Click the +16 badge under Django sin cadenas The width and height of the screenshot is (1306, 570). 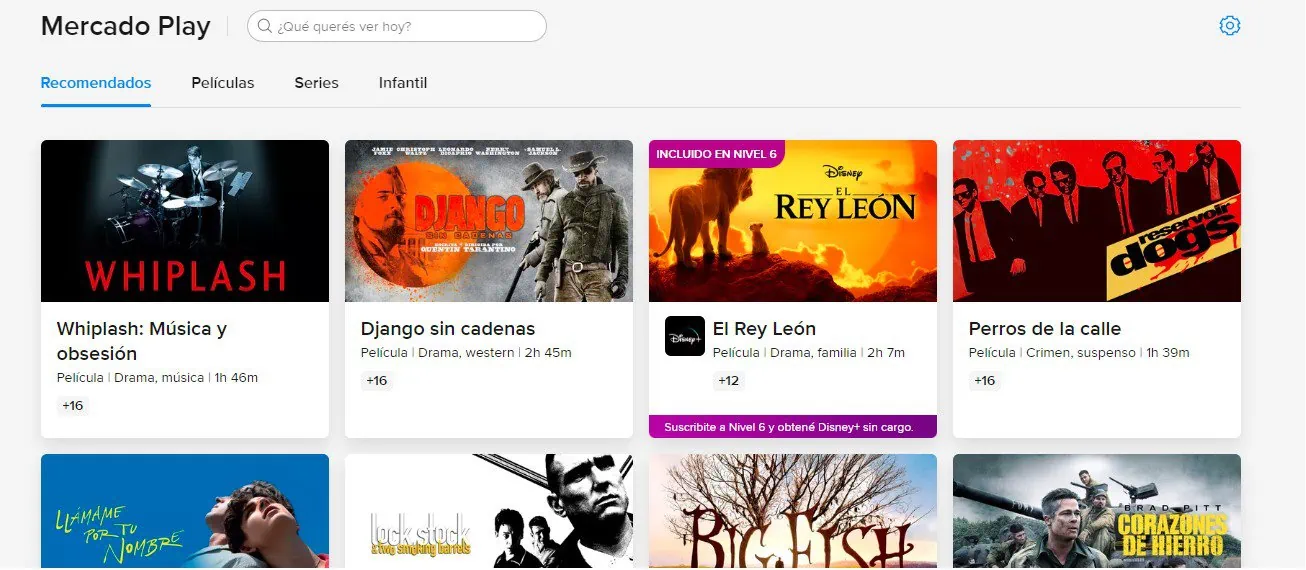[x=377, y=381]
